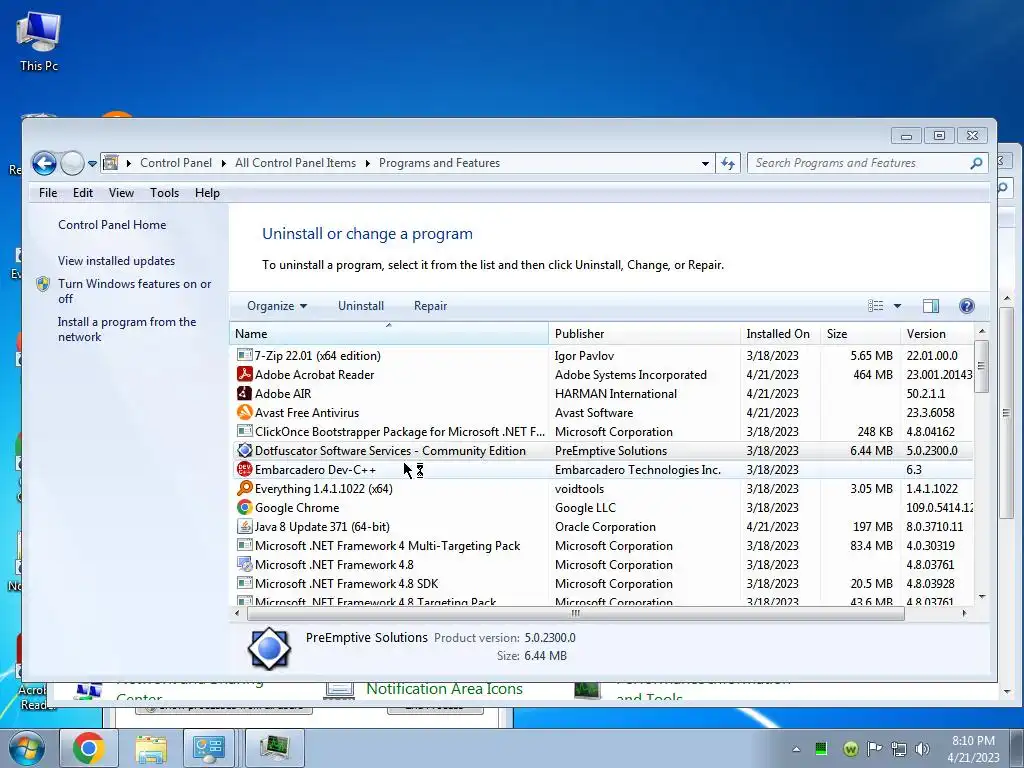Click the ClickOnce Bootstrapper Package icon
1024x768 pixels.
[244, 431]
